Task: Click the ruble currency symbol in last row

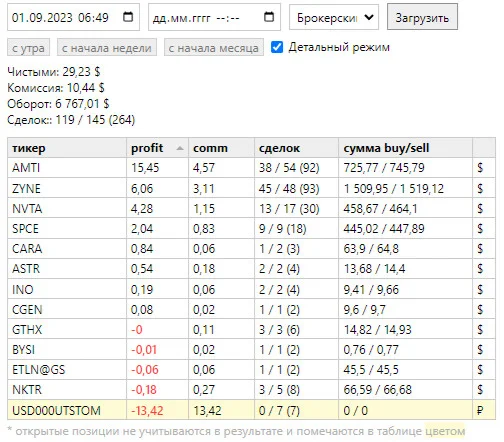Action: (x=480, y=410)
